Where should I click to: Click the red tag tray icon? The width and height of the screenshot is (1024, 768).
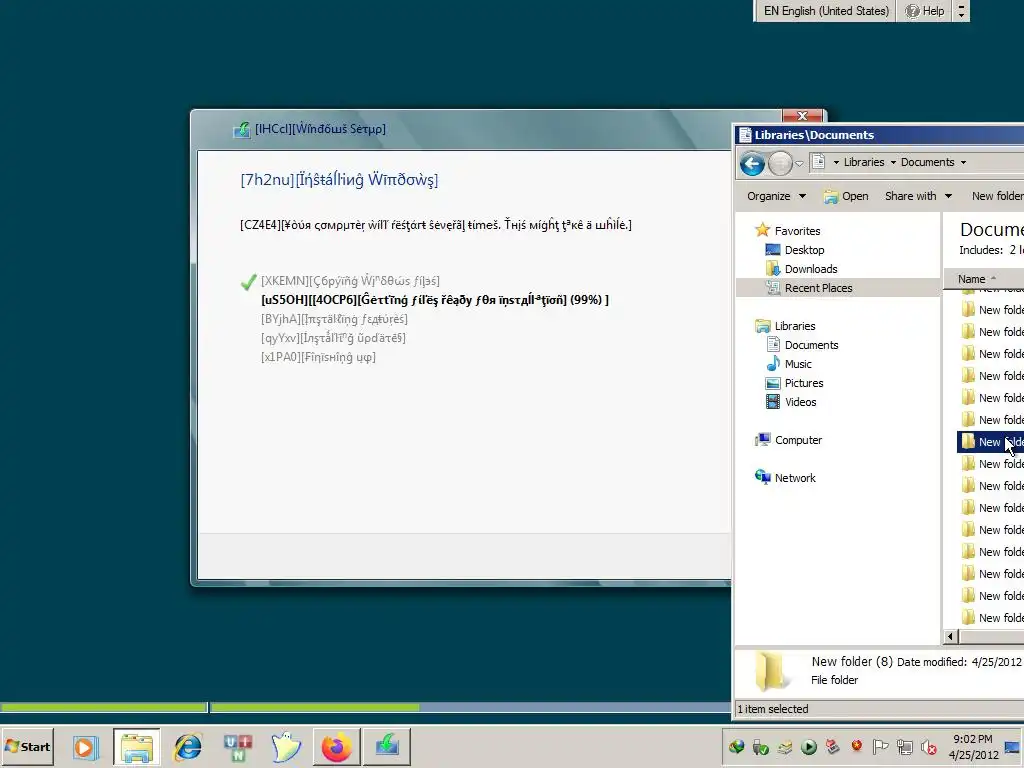[833, 746]
